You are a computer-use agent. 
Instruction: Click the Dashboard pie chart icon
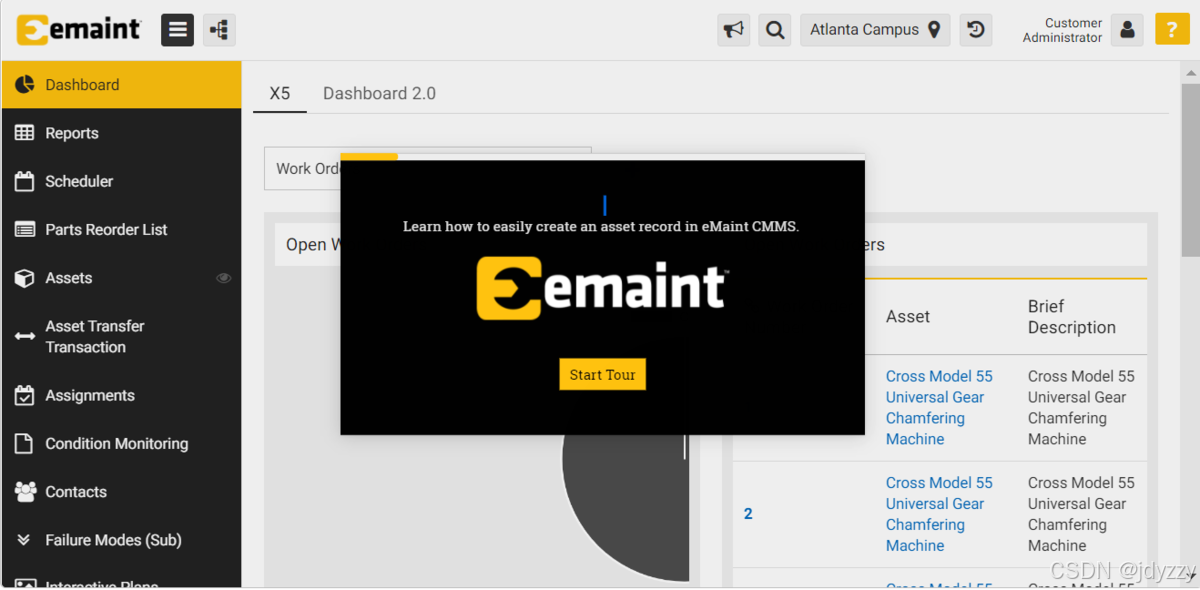pyautogui.click(x=25, y=85)
